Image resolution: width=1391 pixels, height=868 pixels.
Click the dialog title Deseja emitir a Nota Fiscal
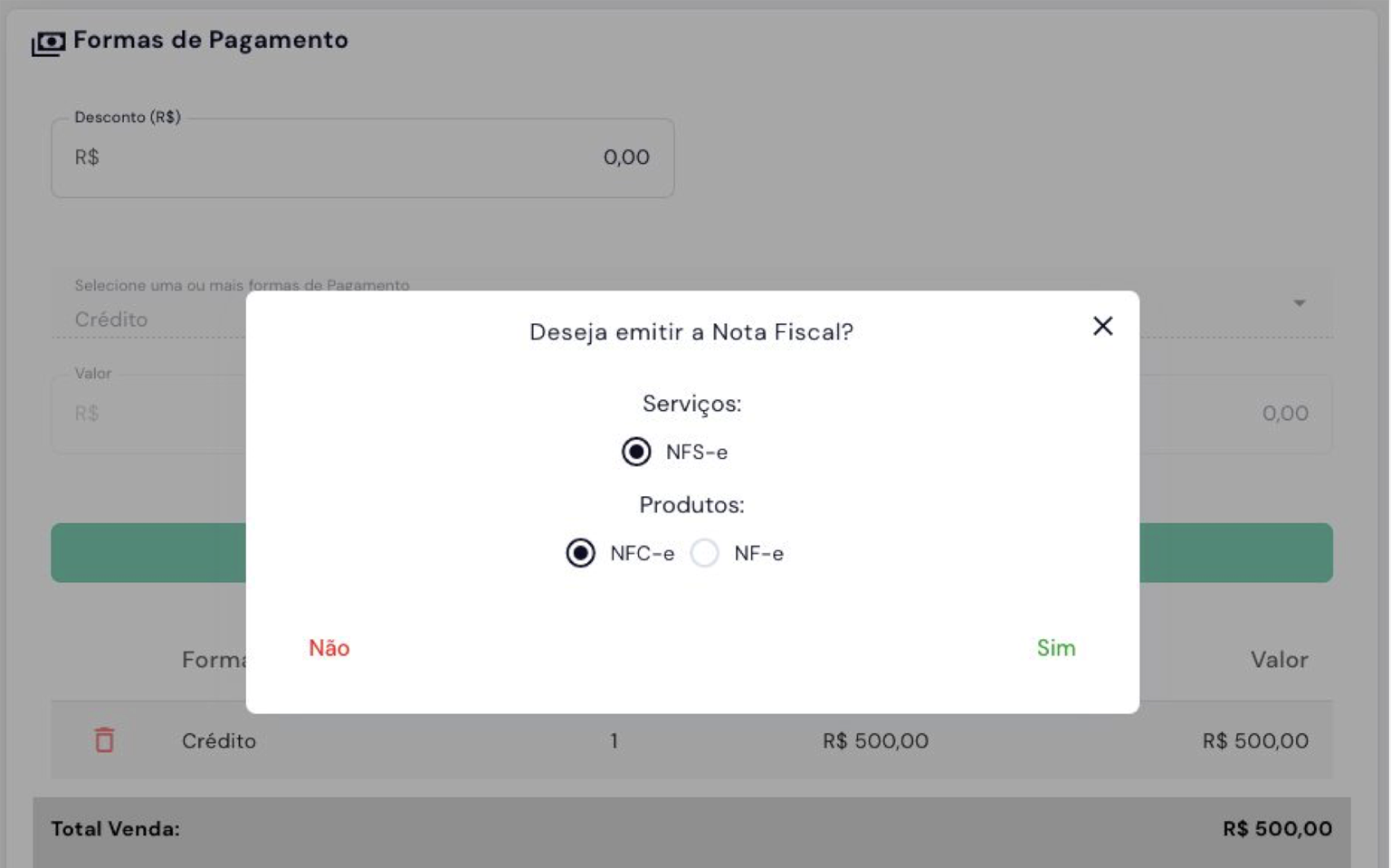[x=691, y=332]
